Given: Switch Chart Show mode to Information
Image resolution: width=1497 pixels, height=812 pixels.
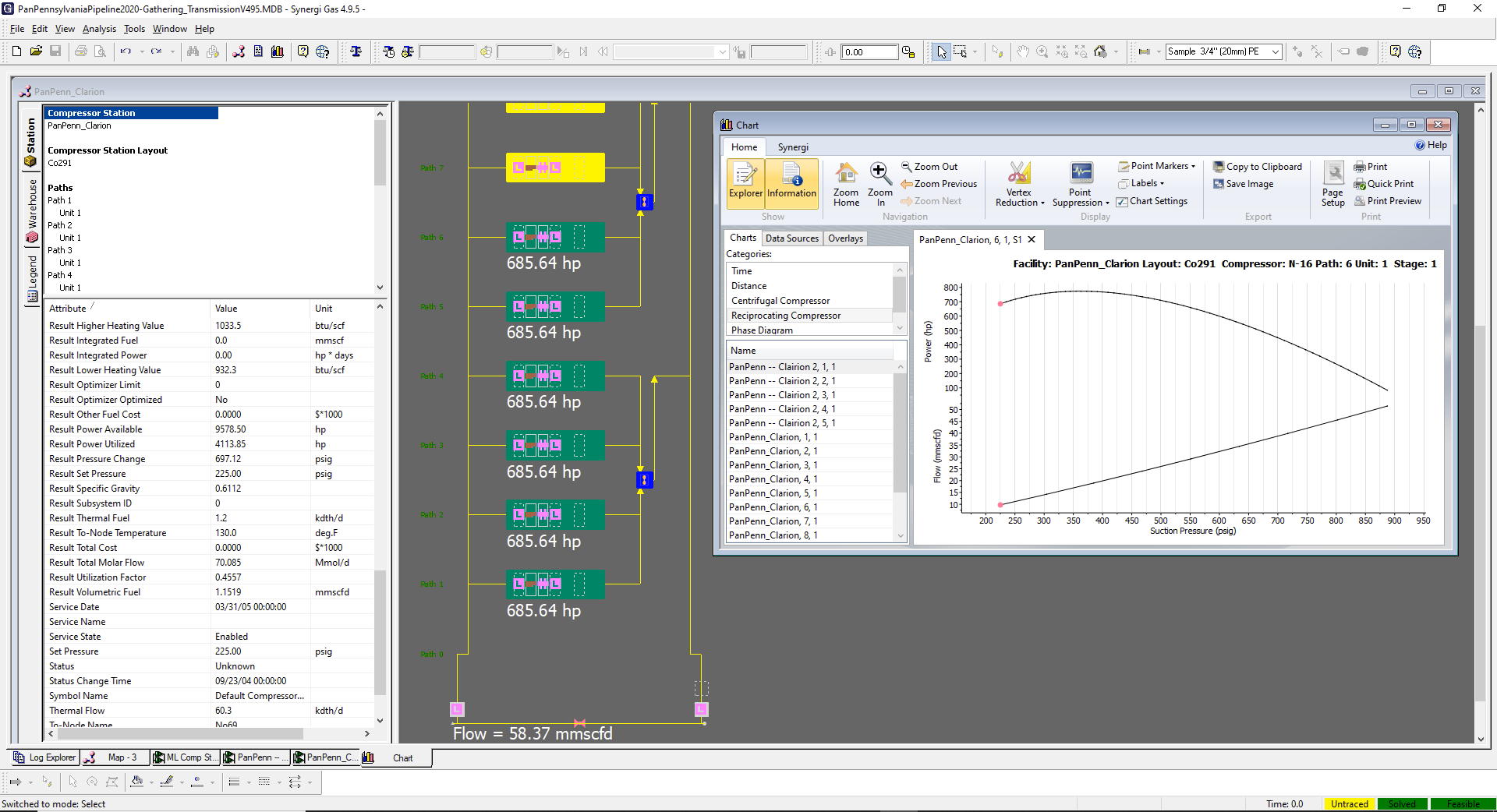Looking at the screenshot, I should 791,184.
